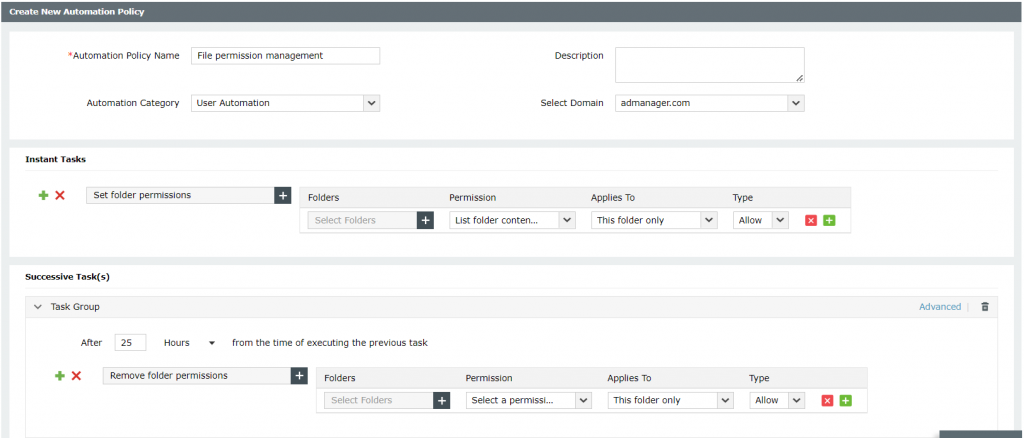Click the Automation Policy Name text field
Screen dimensions: 1024x438
click(x=285, y=56)
